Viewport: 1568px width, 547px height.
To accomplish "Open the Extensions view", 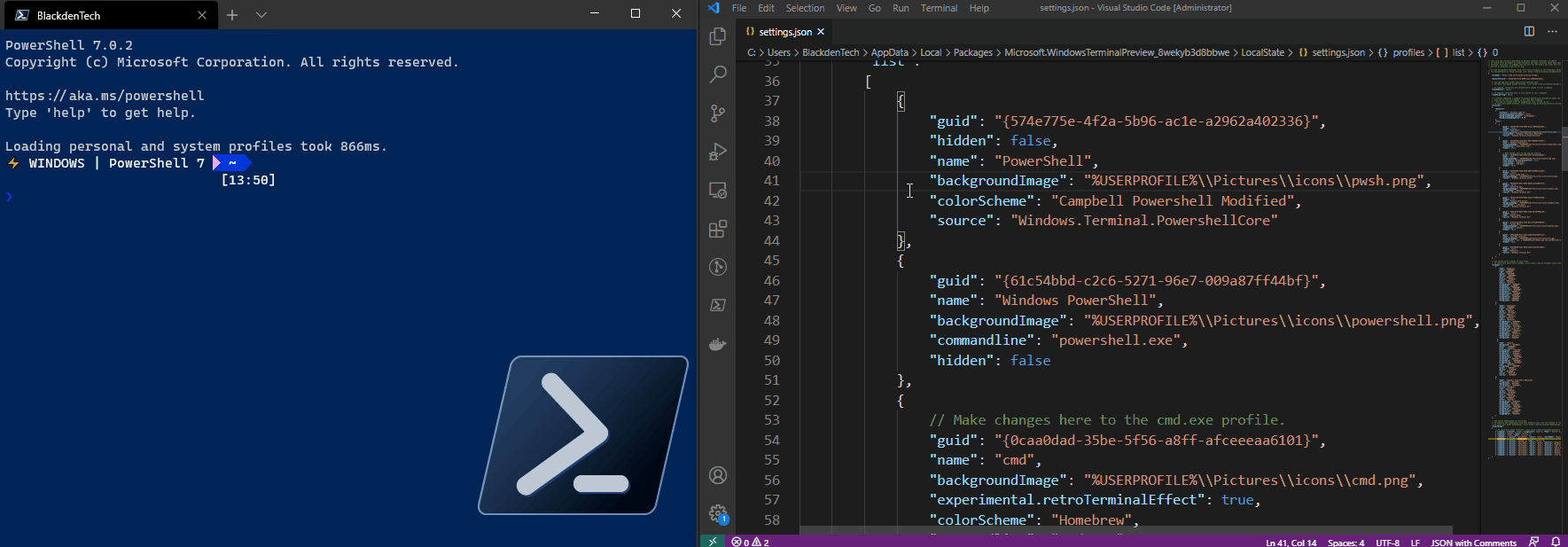I will 718,229.
